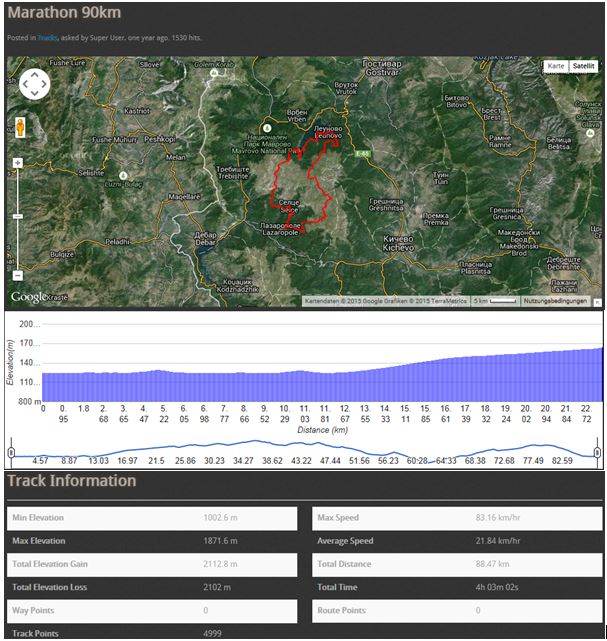This screenshot has height=641, width=607.
Task: Click the Mavrovo National Park marker icon
Action: (267, 128)
